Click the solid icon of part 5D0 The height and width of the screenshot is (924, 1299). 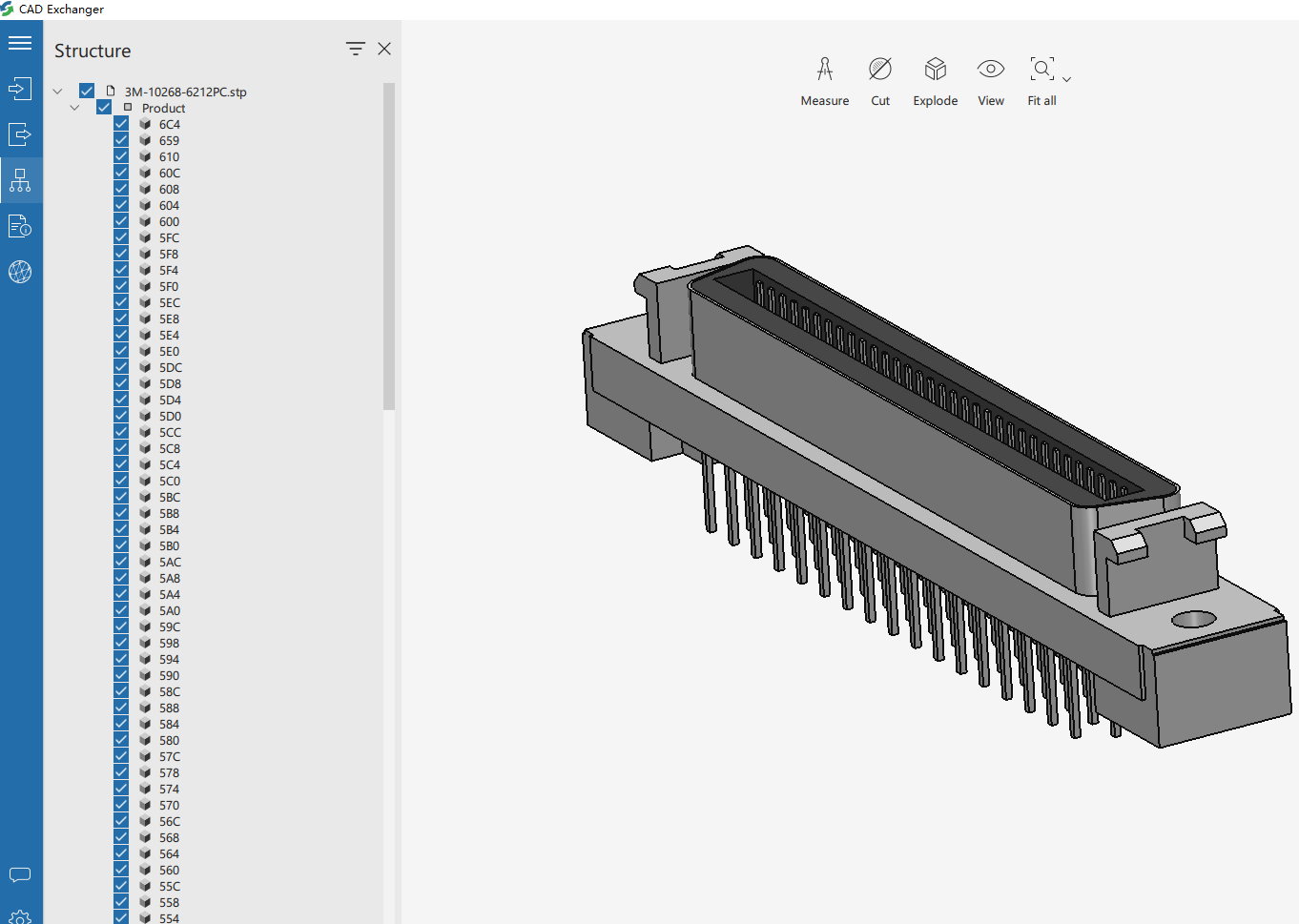click(x=145, y=416)
